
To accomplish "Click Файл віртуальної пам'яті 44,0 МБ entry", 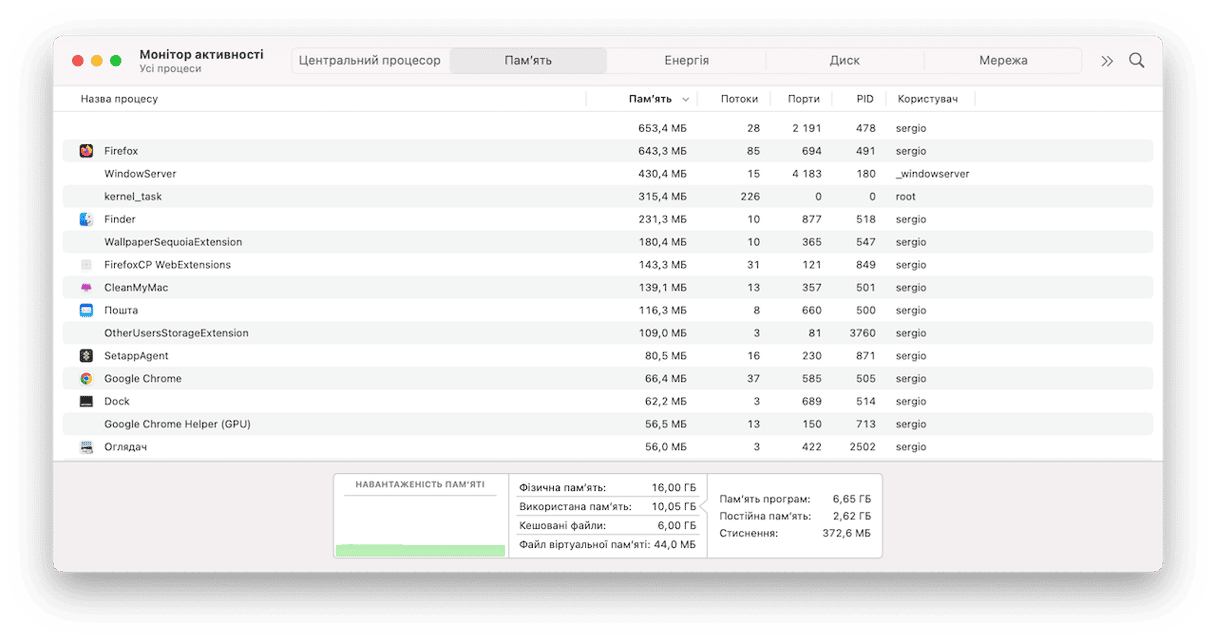I will pos(607,545).
